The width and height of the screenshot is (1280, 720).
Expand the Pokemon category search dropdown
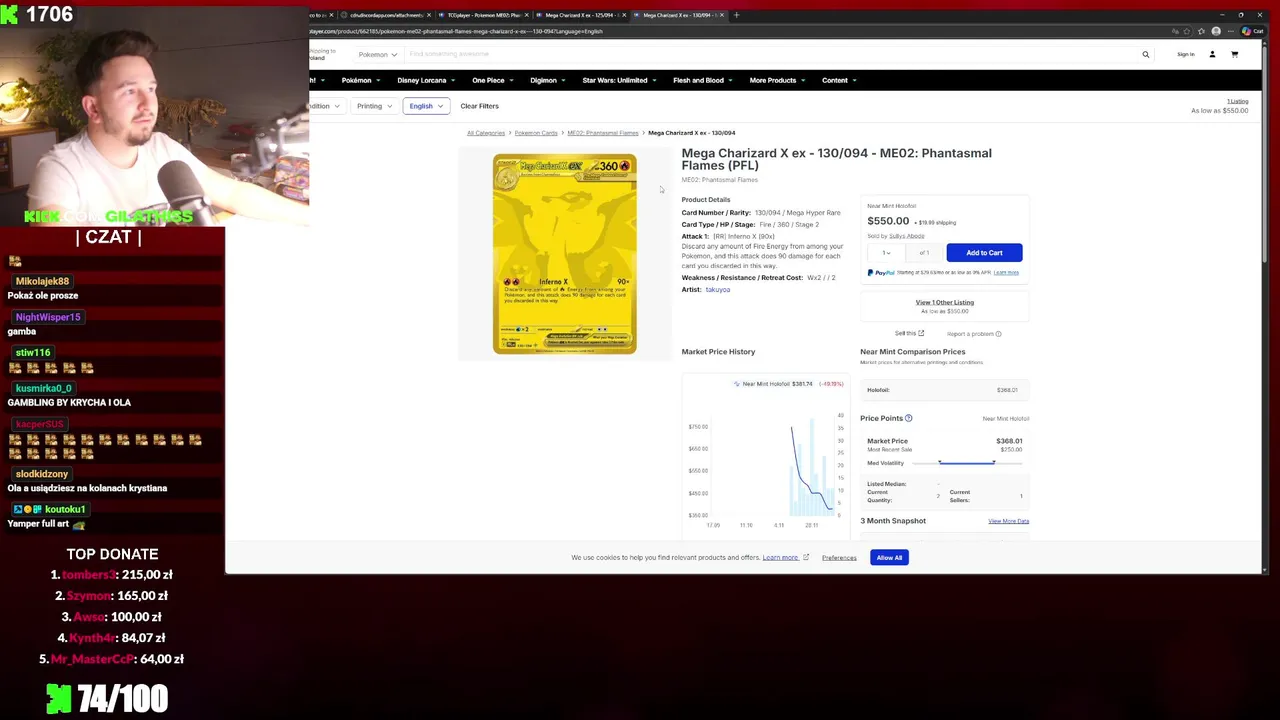[378, 54]
